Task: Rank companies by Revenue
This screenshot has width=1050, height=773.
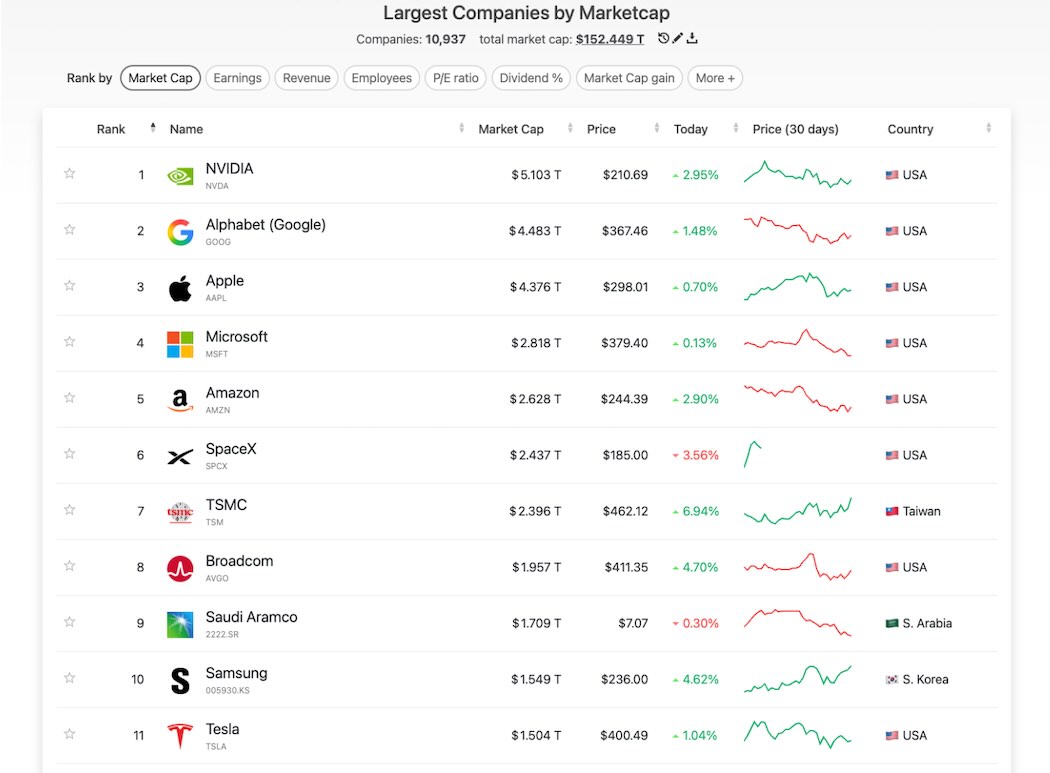Action: coord(306,78)
